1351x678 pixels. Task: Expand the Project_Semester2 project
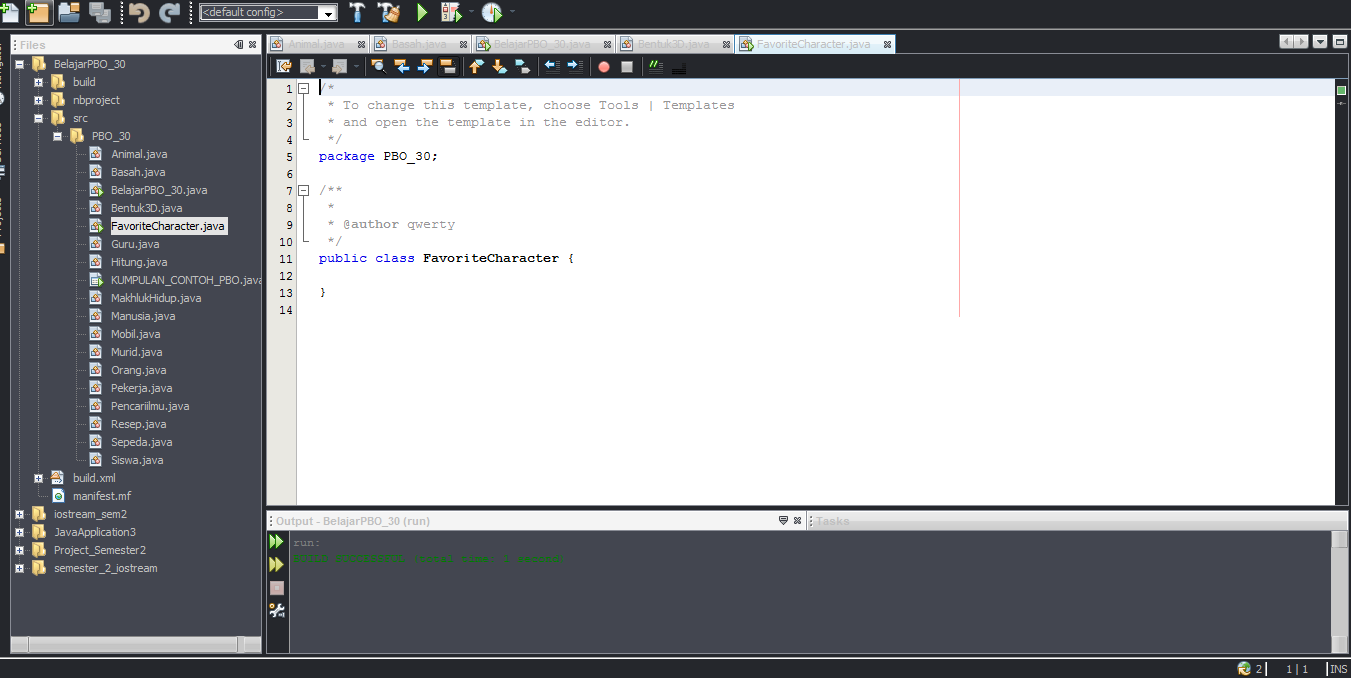coord(19,550)
